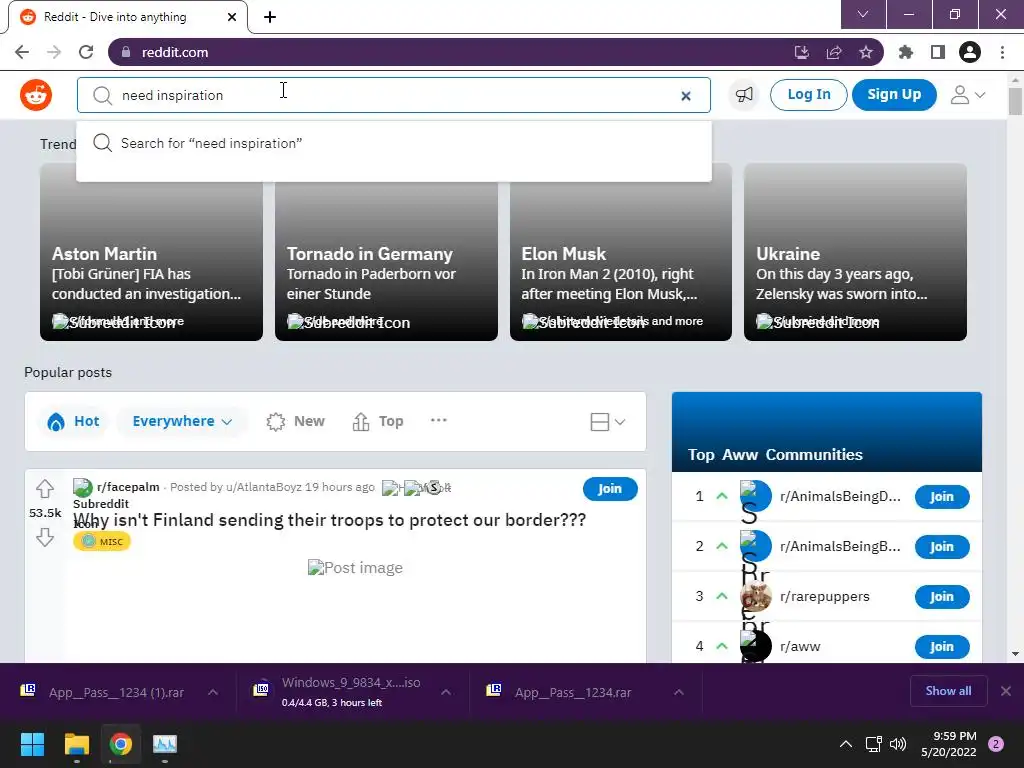This screenshot has height=768, width=1024.
Task: Click the Log In button
Action: point(808,95)
